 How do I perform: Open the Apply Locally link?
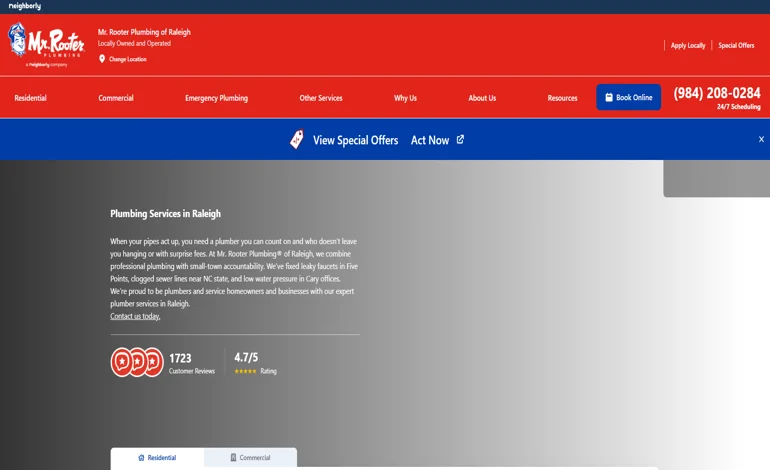(x=688, y=45)
